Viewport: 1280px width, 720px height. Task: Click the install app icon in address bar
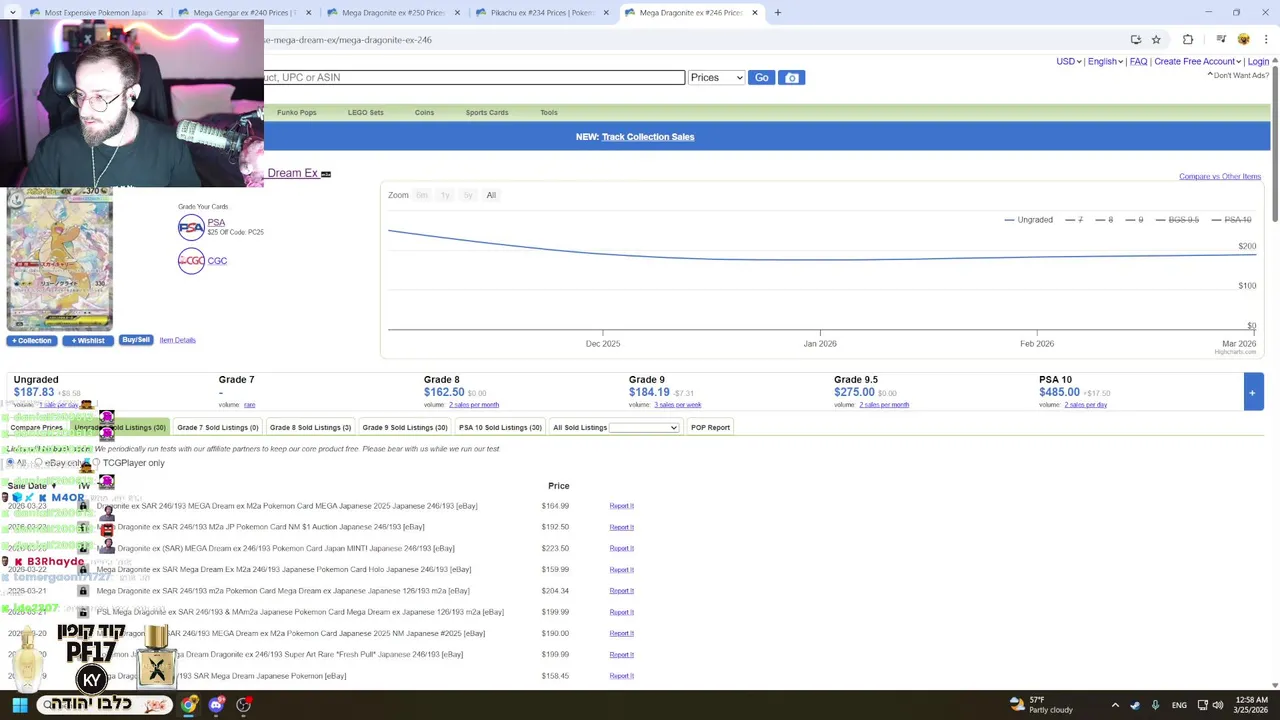pos(1136,39)
